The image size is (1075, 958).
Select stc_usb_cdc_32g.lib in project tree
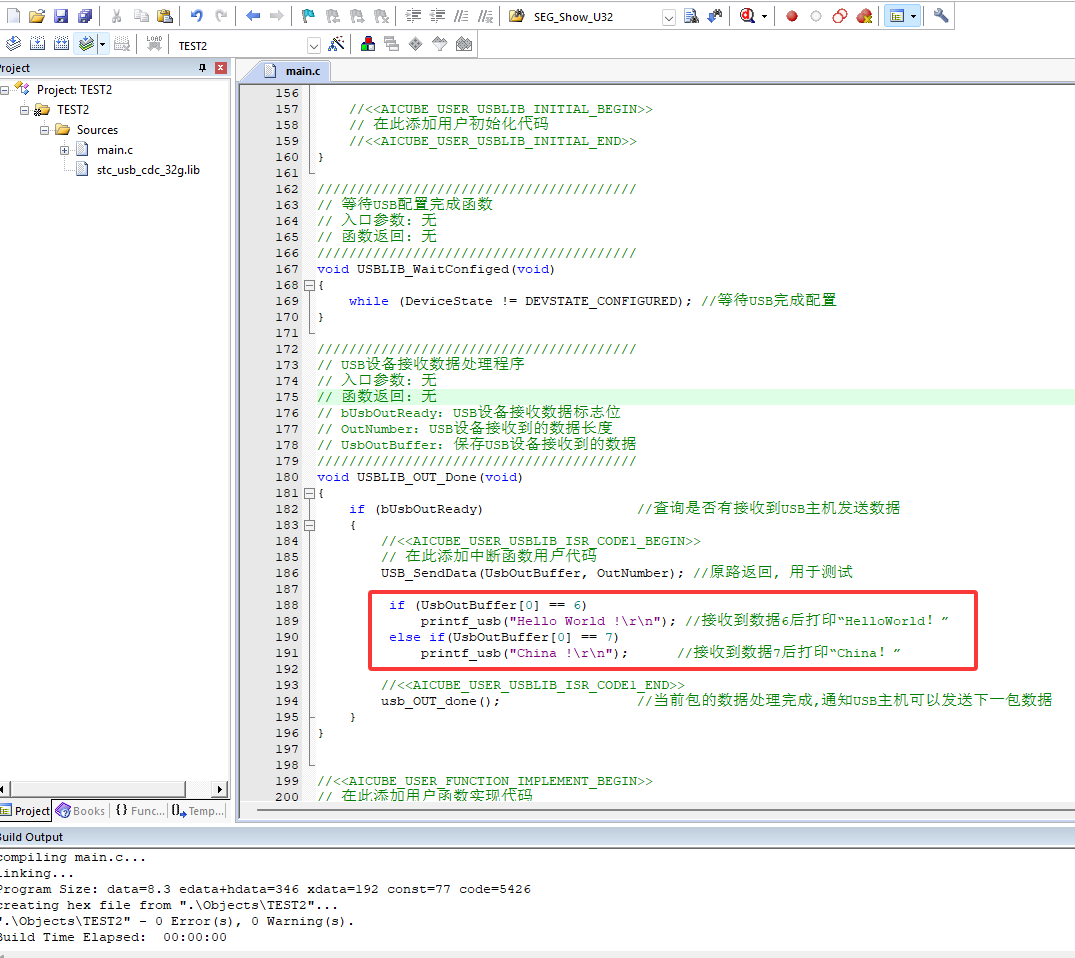tap(147, 169)
